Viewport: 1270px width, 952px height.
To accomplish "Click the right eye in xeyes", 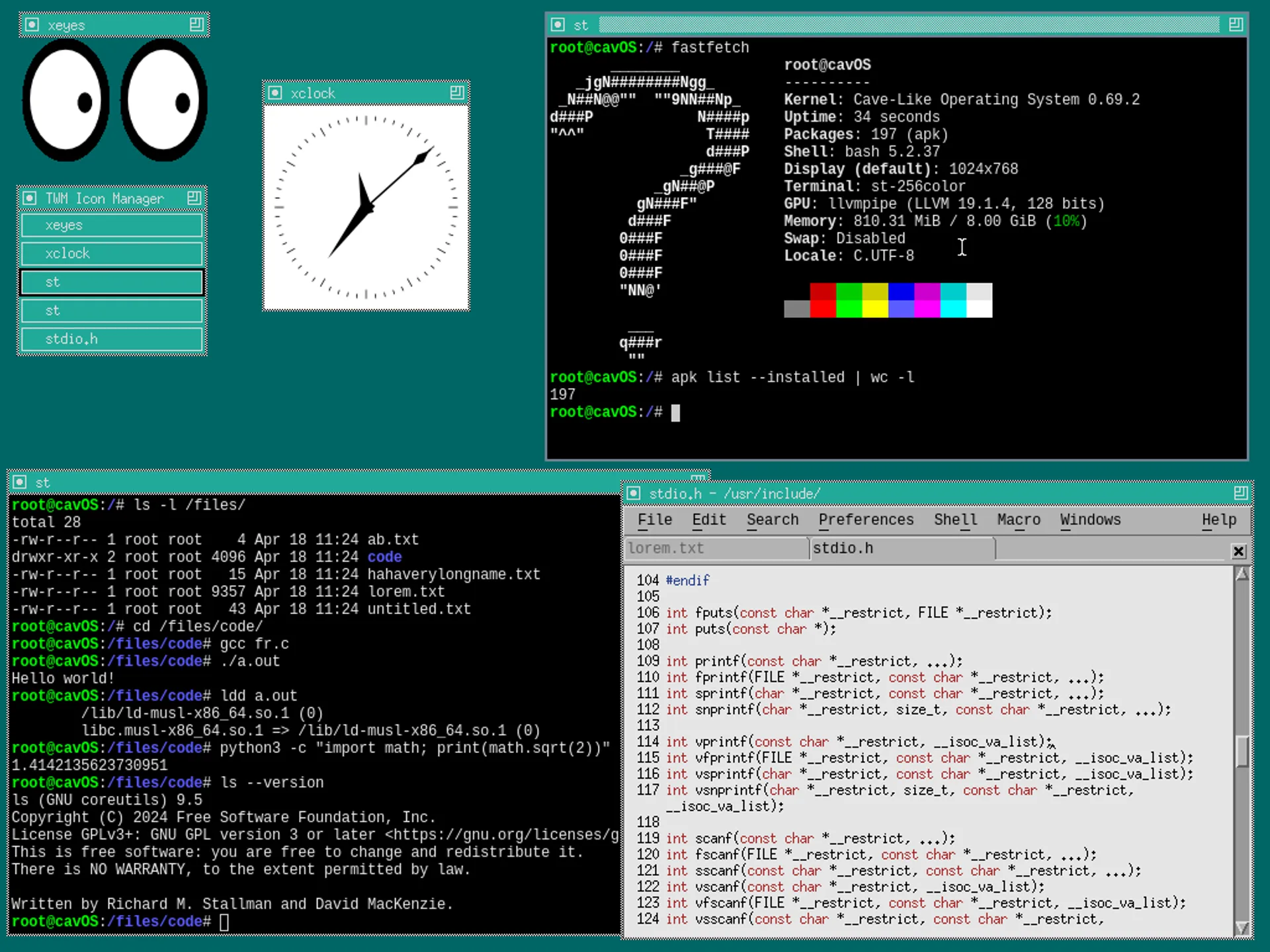I will [163, 100].
